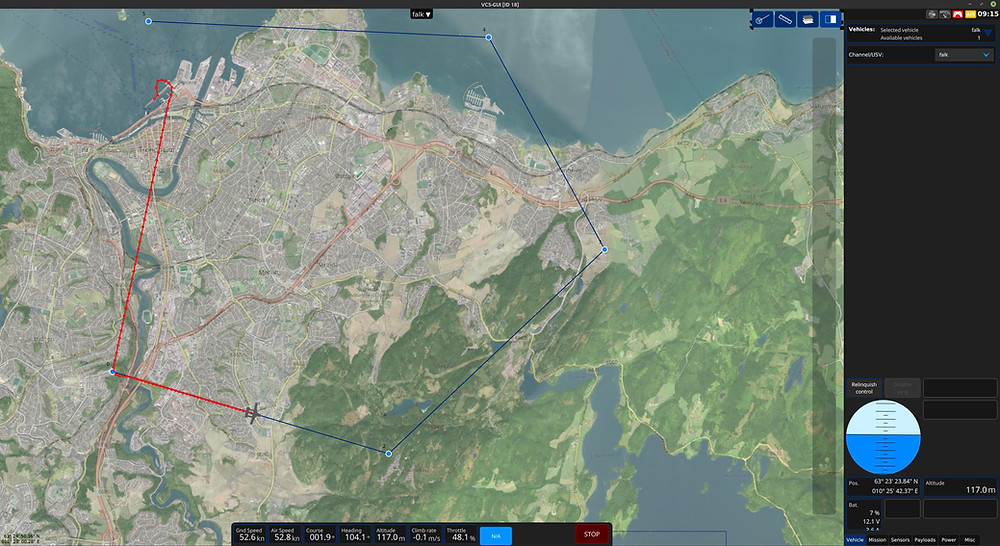
Task: Click the blue N/A mode button
Action: pyautogui.click(x=496, y=536)
